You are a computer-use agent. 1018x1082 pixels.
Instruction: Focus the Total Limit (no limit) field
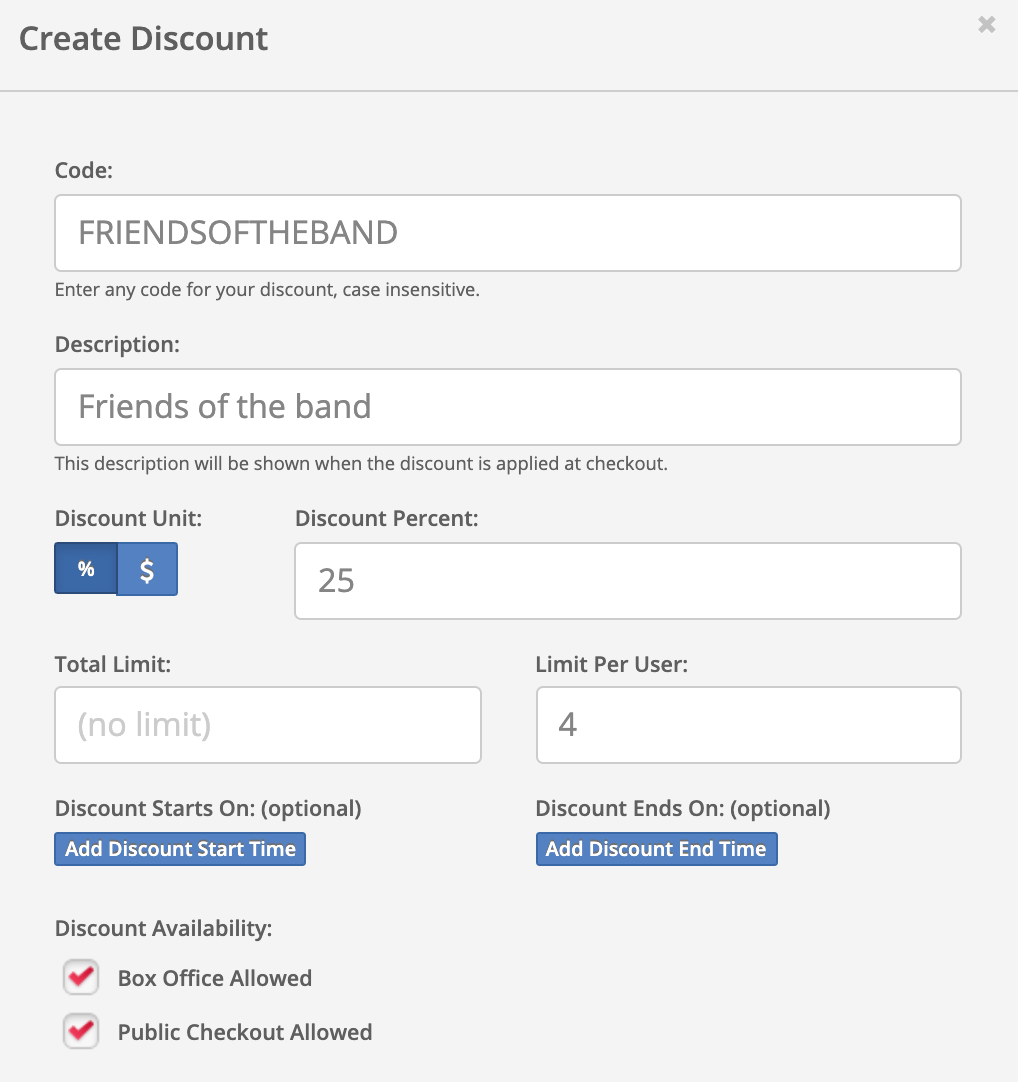click(x=268, y=725)
